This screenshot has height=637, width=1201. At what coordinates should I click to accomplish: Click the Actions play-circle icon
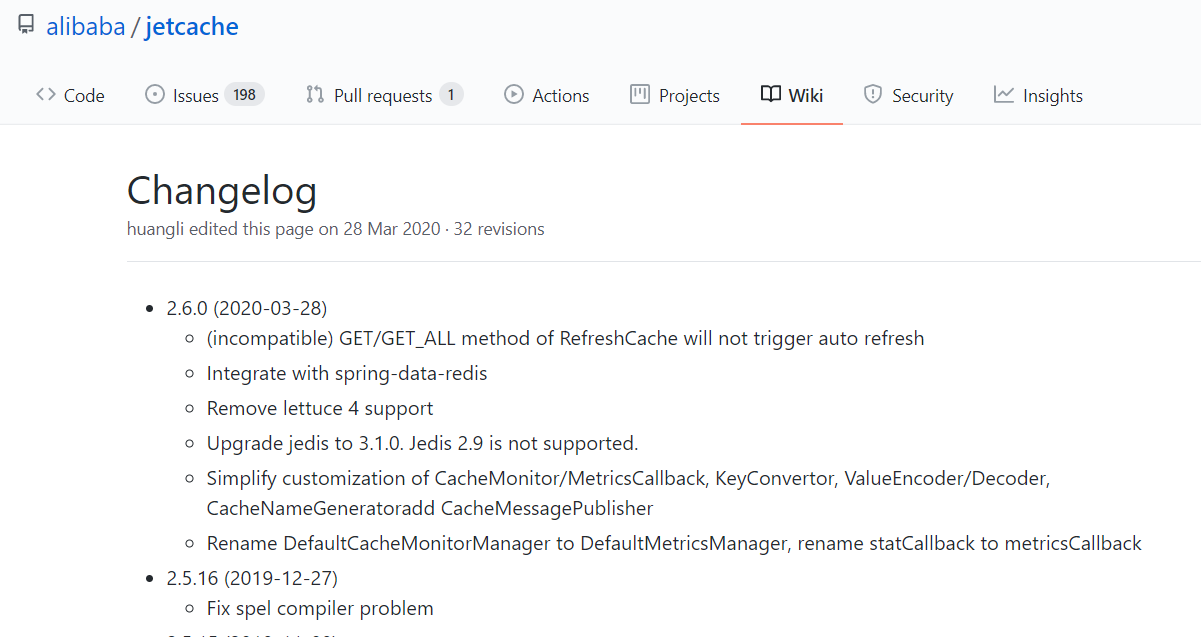click(514, 95)
